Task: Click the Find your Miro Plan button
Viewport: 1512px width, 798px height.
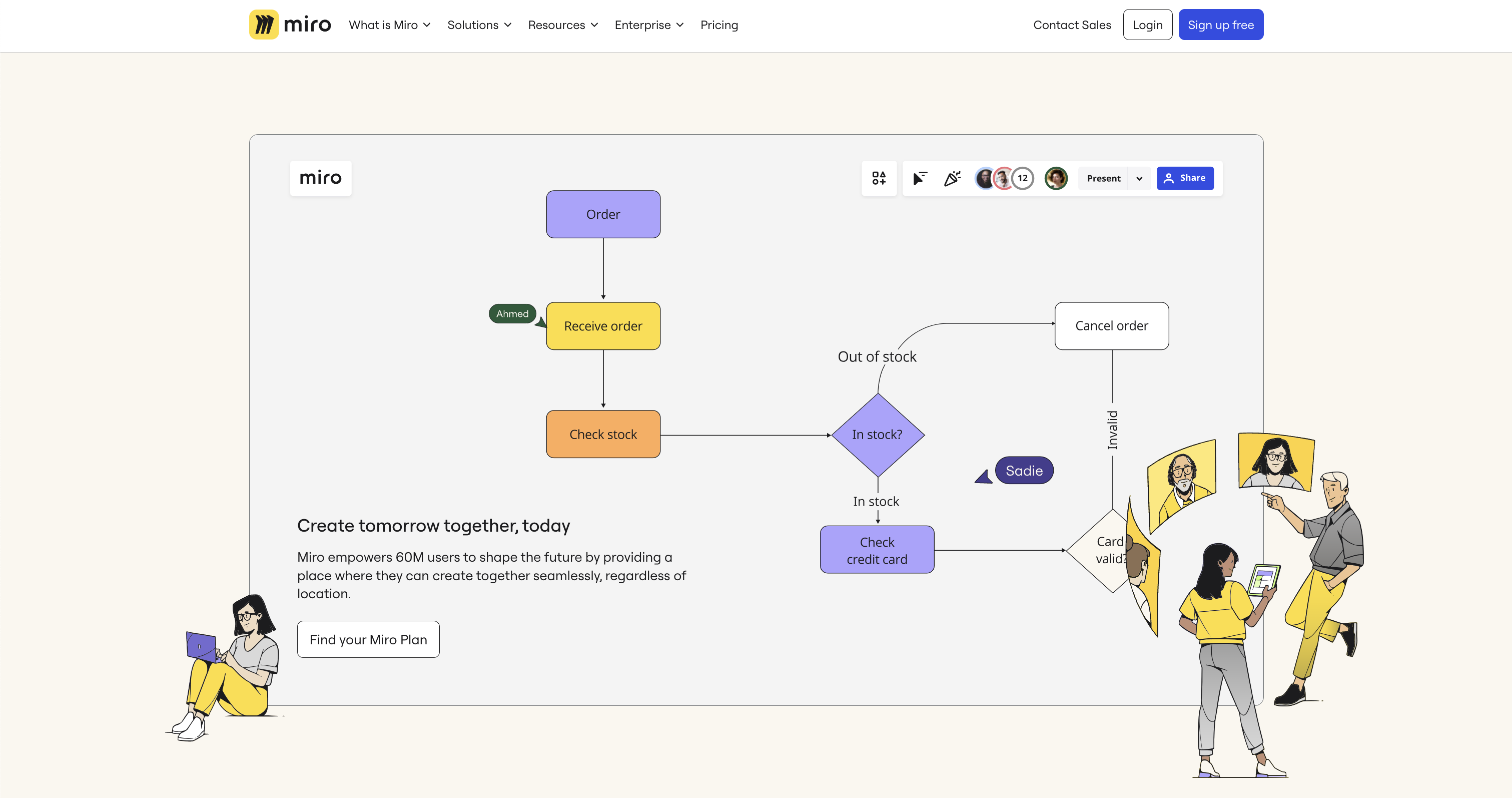Action: coord(368,639)
